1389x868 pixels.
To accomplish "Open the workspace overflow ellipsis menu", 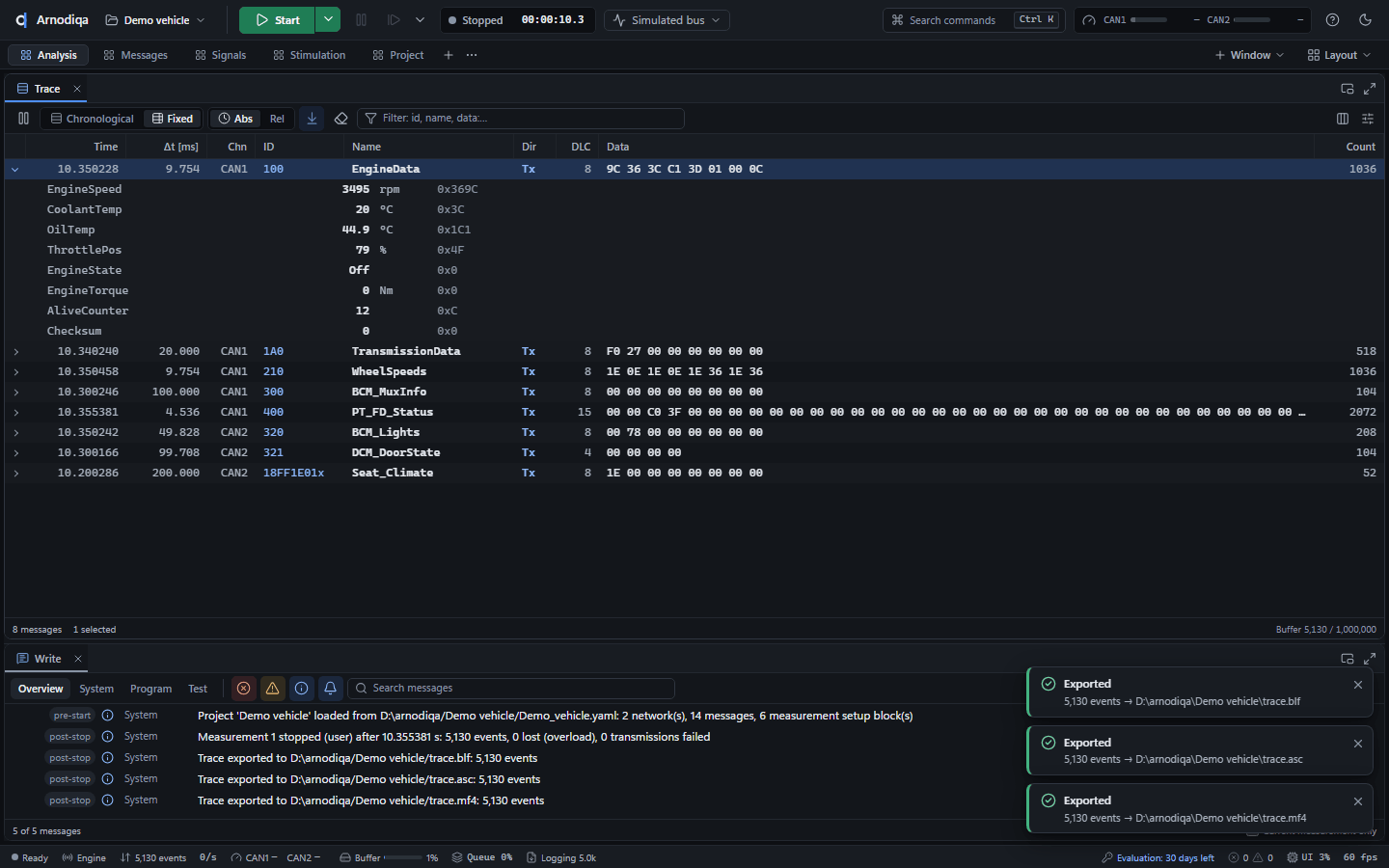I will [472, 55].
